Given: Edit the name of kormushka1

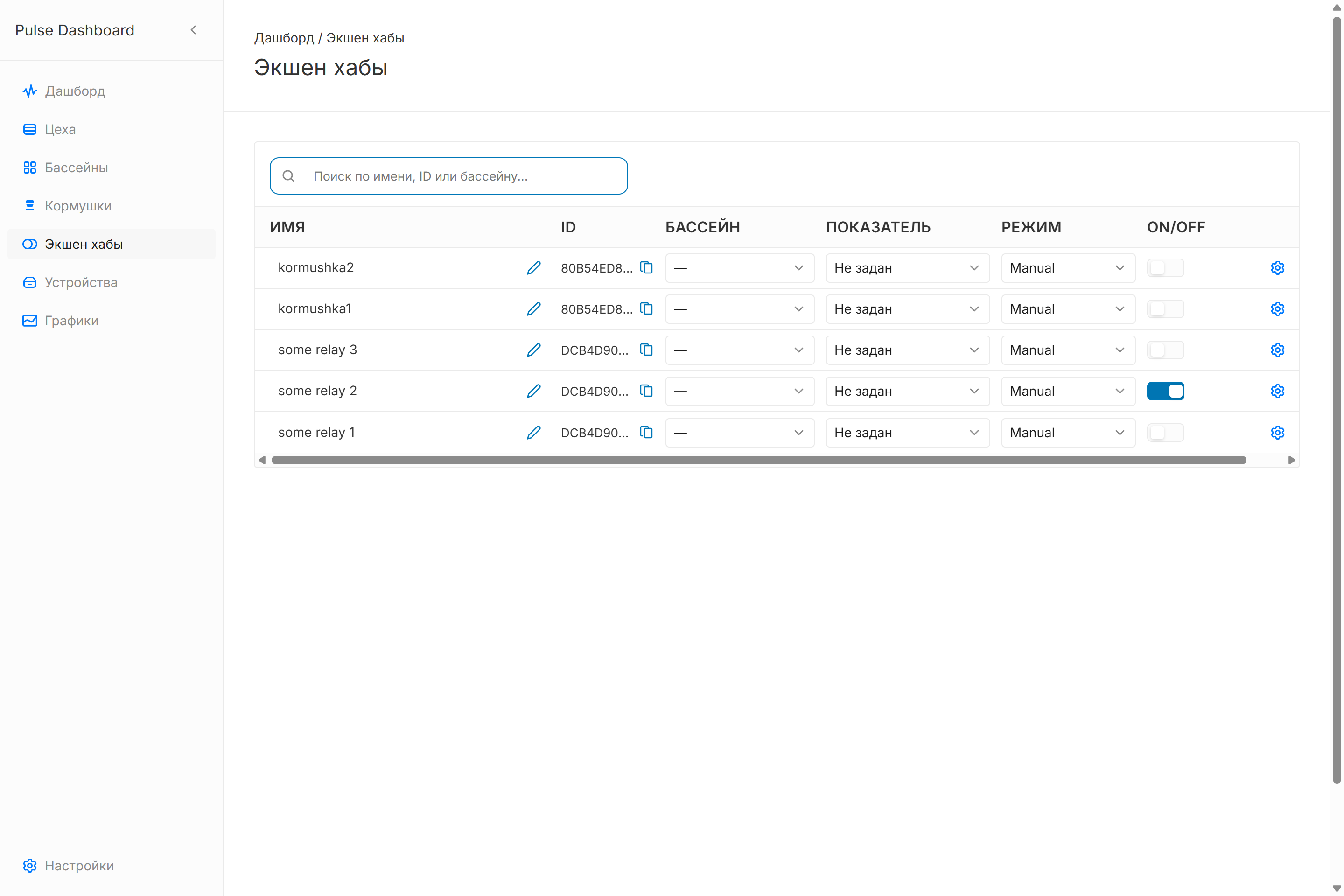Looking at the screenshot, I should click(x=534, y=308).
